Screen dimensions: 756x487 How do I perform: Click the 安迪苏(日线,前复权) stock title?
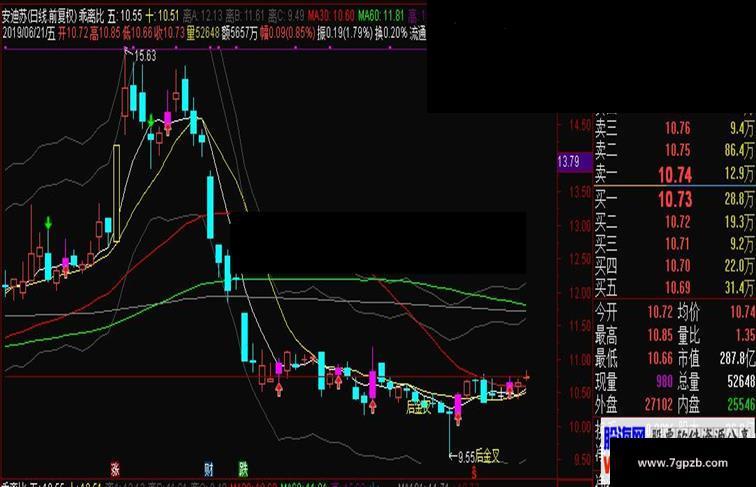point(39,16)
